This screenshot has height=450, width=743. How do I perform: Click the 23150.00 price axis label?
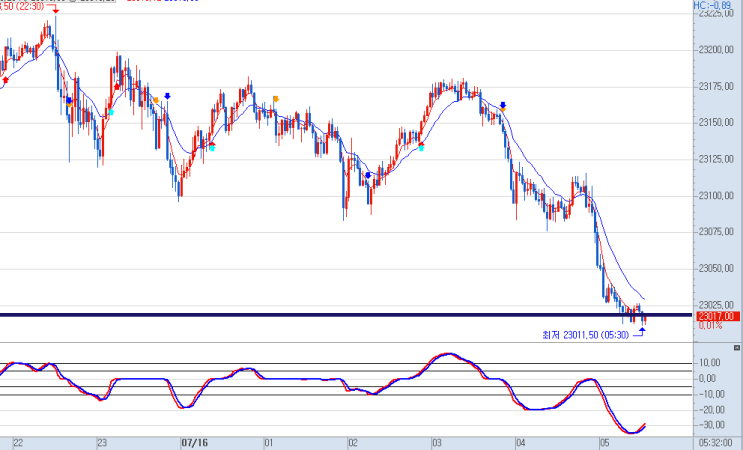716,123
